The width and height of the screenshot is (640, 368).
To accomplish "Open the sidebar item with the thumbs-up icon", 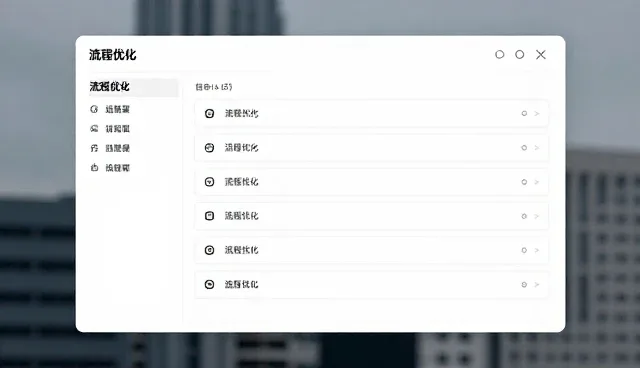I will (109, 168).
